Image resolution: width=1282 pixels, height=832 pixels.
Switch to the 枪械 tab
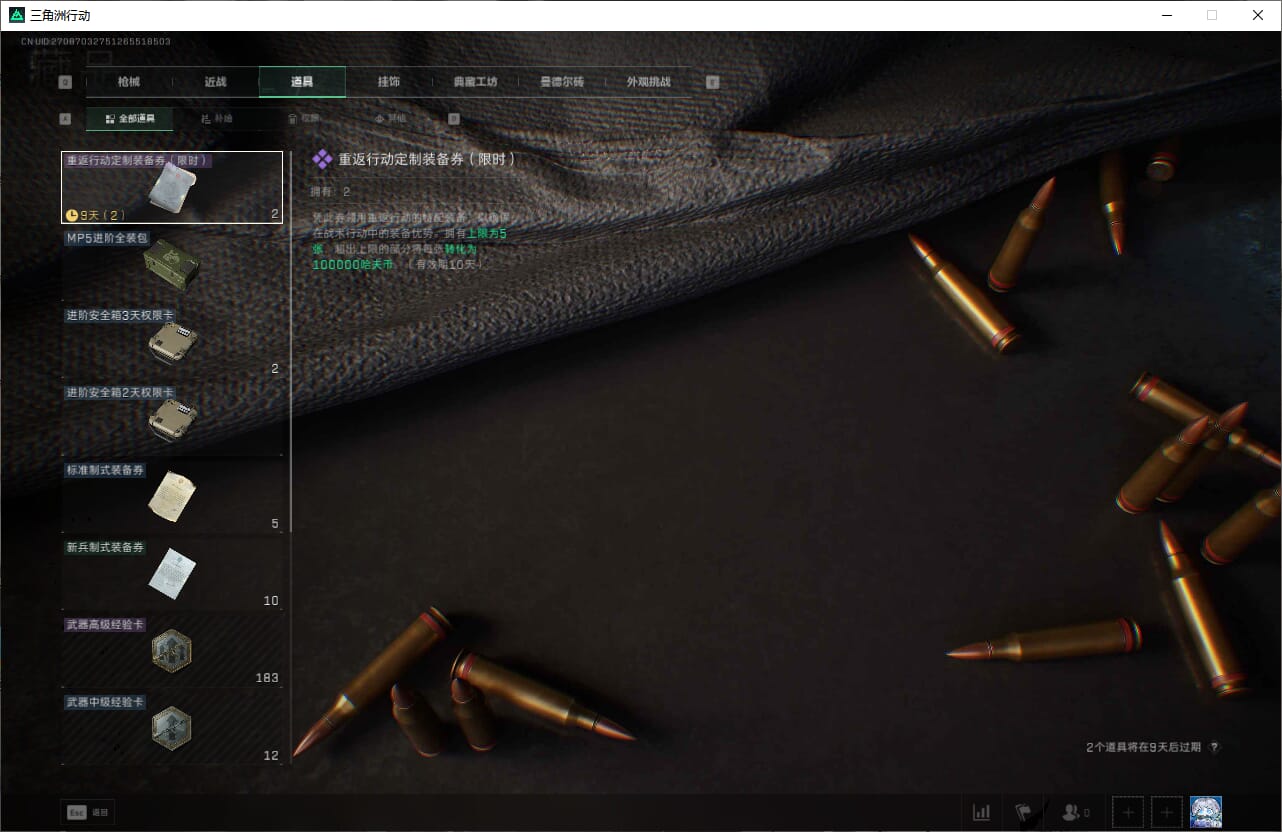(x=129, y=82)
